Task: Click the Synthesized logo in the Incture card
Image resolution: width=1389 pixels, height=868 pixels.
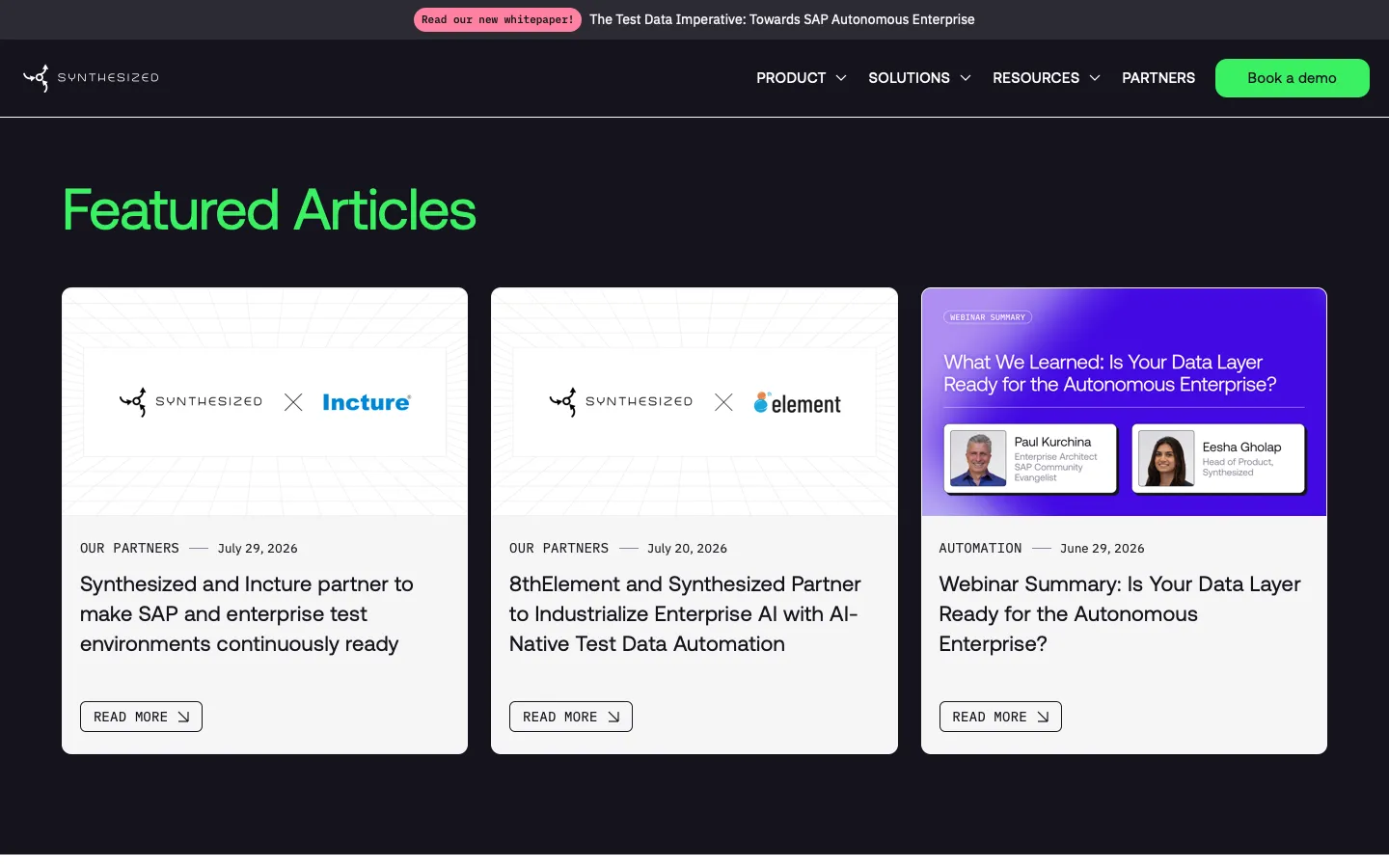Action: click(191, 401)
